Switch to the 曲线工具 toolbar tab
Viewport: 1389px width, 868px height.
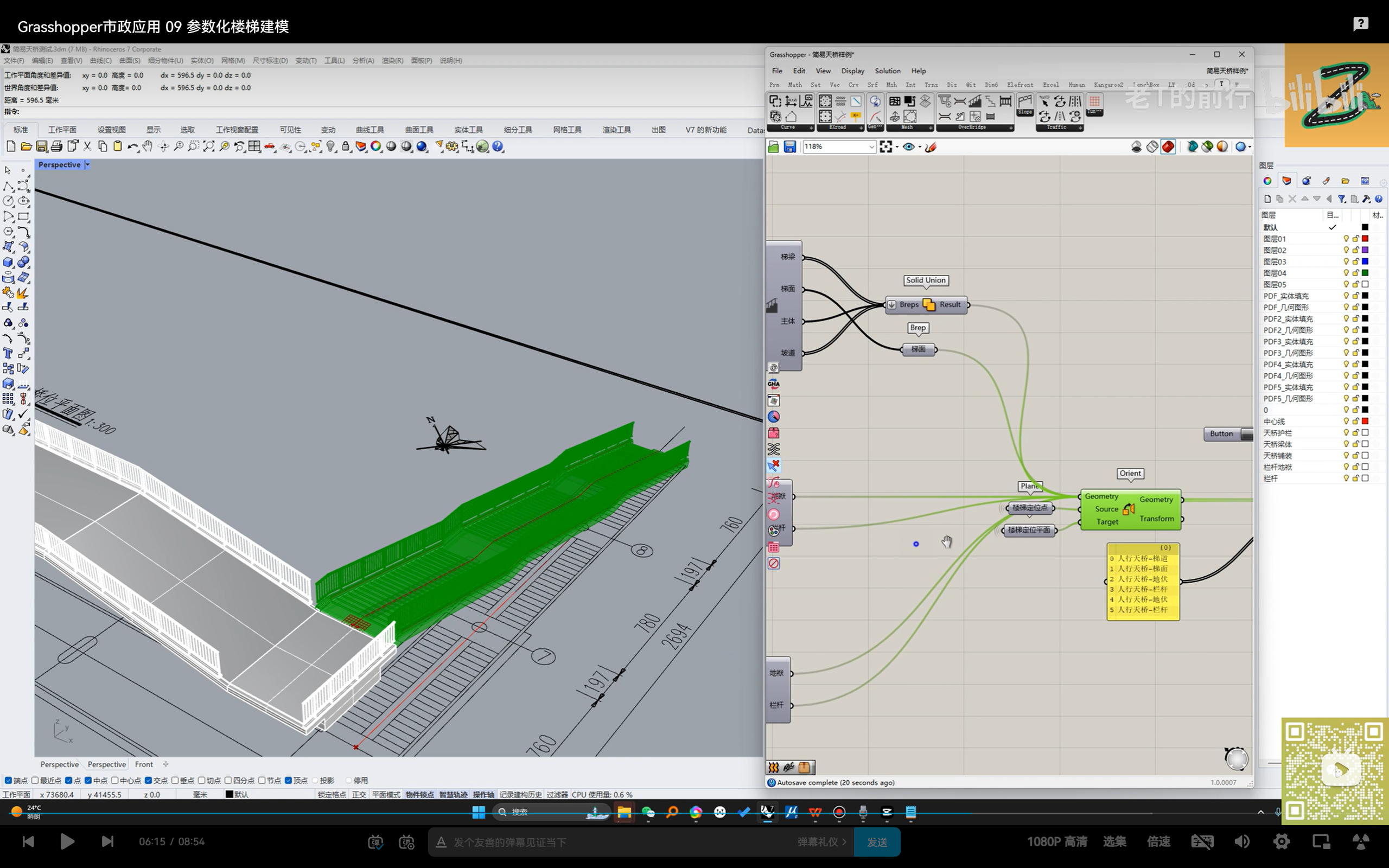[369, 130]
